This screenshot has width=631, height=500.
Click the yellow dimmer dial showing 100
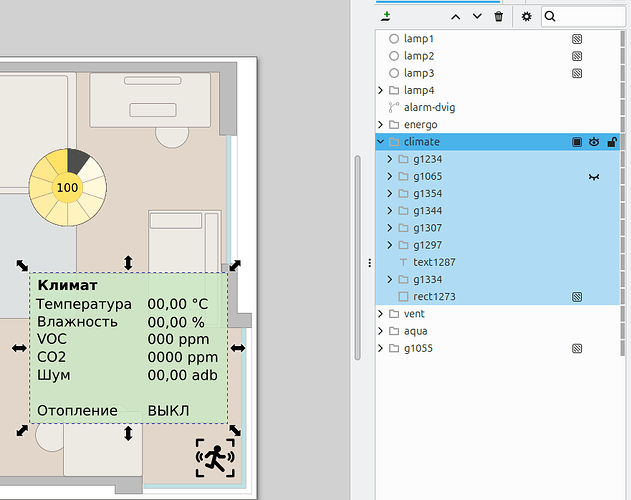68,188
